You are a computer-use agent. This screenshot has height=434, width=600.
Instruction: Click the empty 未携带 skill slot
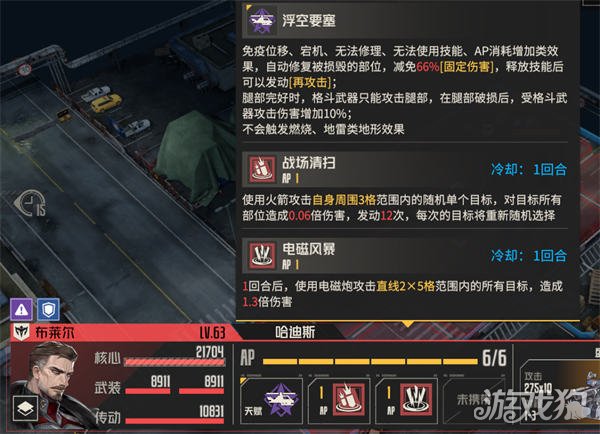474,401
